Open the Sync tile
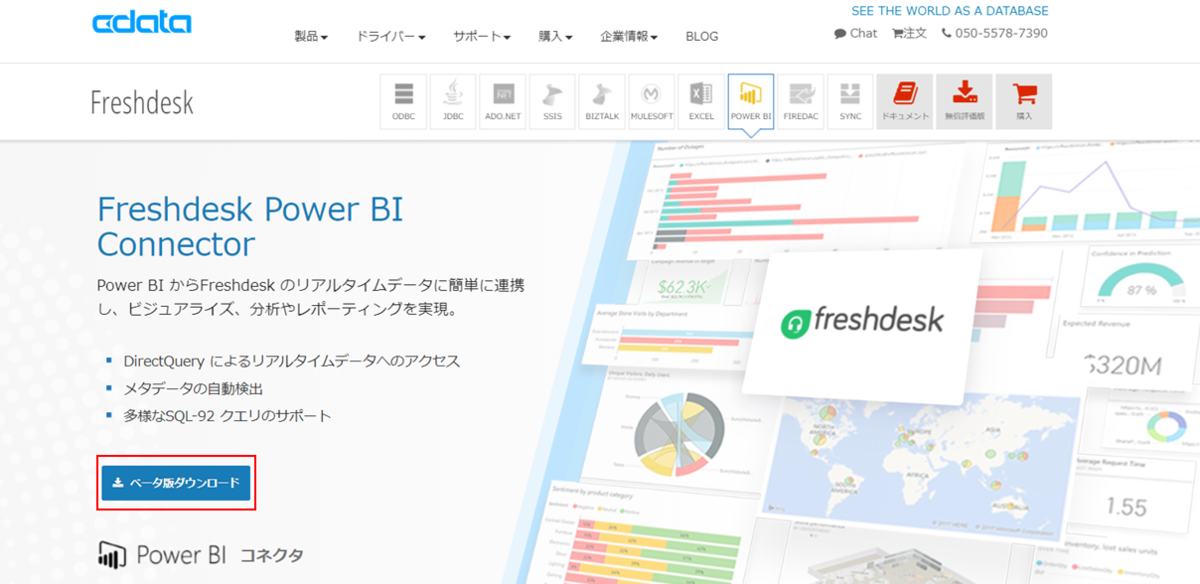This screenshot has height=584, width=1200. [850, 102]
